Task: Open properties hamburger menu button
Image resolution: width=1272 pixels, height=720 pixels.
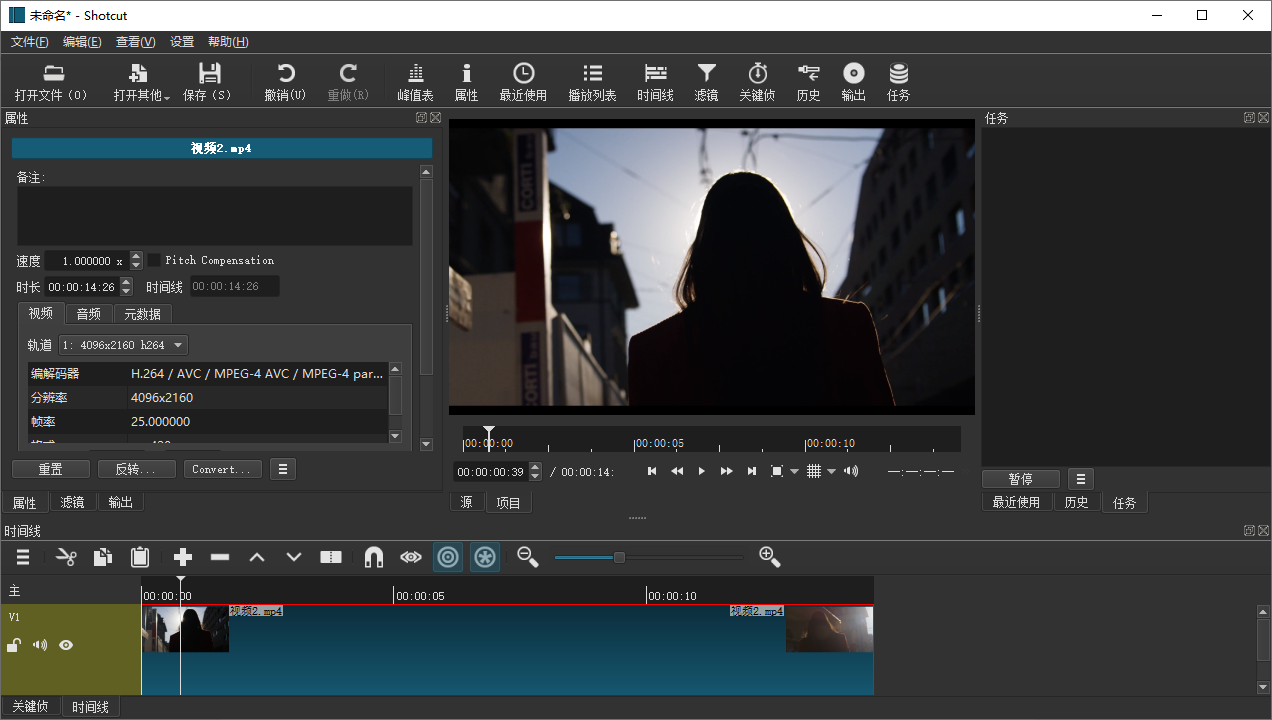Action: pos(283,469)
